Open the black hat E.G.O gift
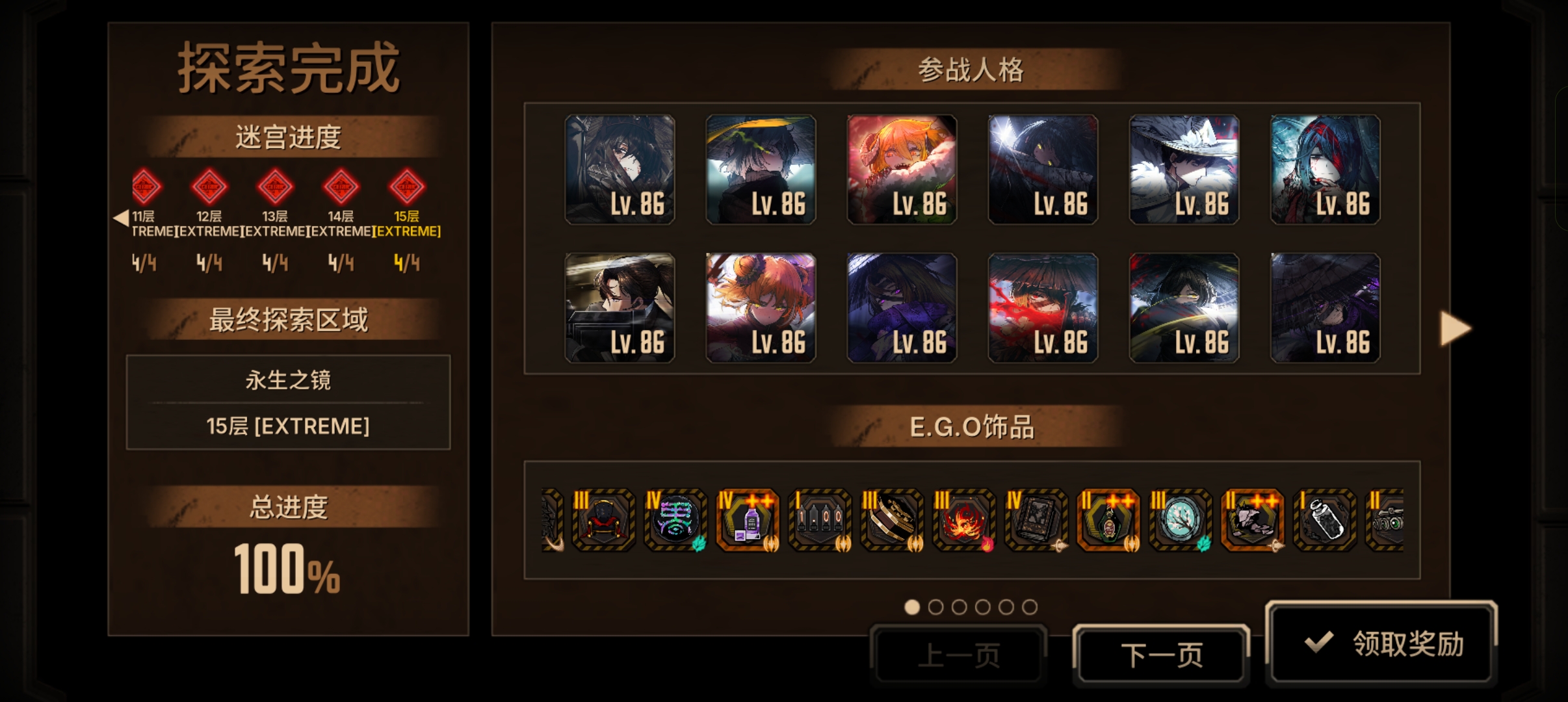 (x=892, y=520)
